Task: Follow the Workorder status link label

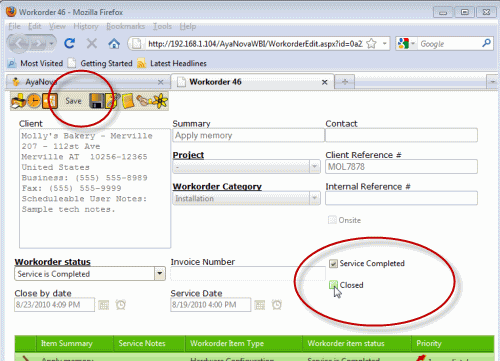Action: [x=53, y=262]
